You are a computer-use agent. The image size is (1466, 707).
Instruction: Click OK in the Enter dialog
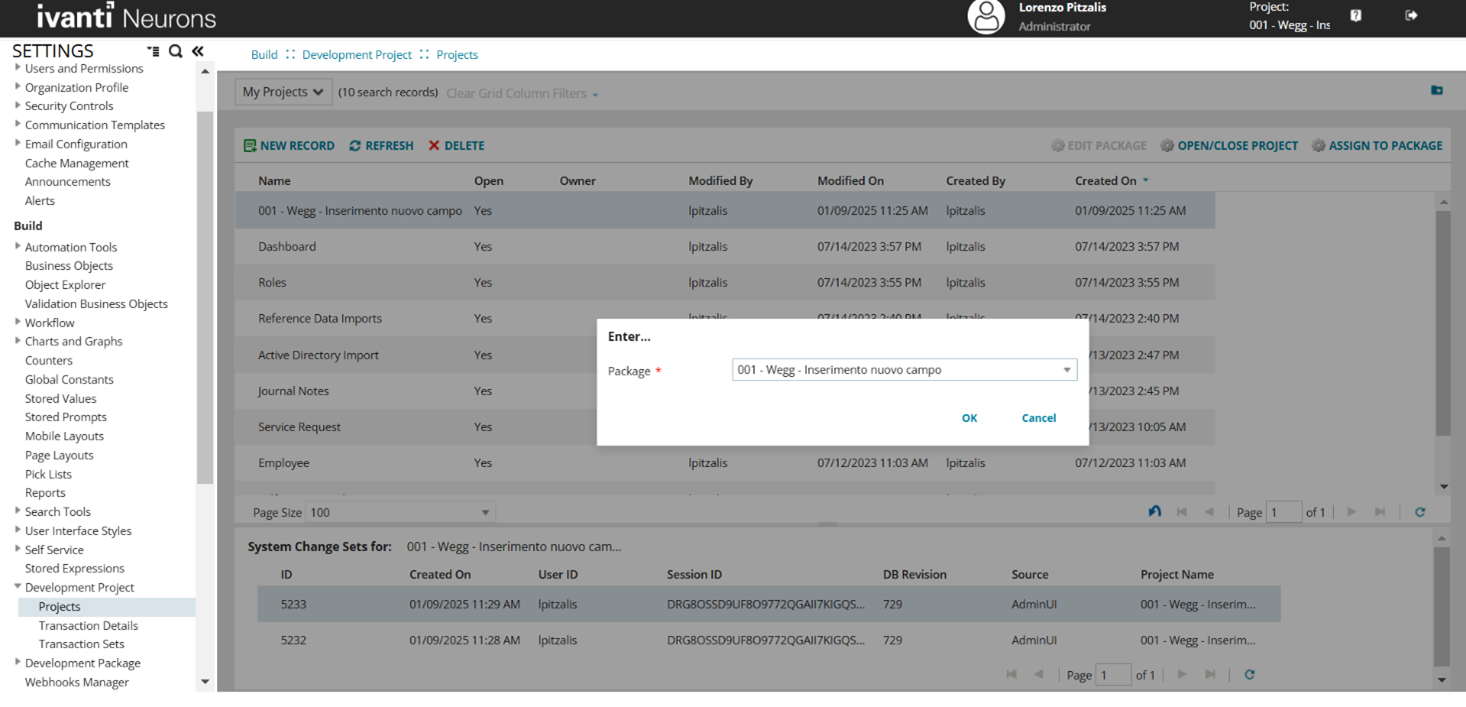(969, 418)
